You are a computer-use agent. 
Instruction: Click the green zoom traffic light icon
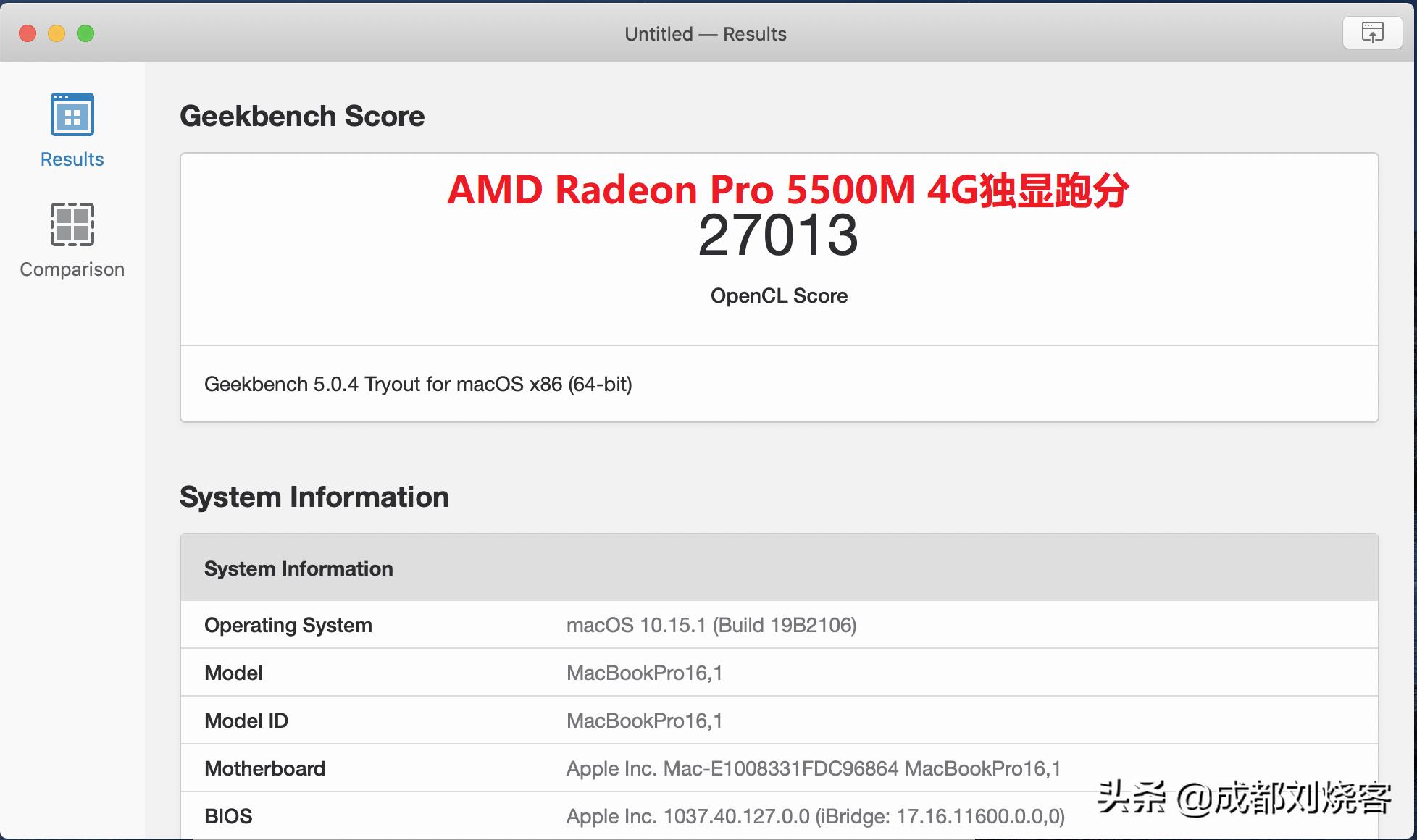pyautogui.click(x=86, y=33)
